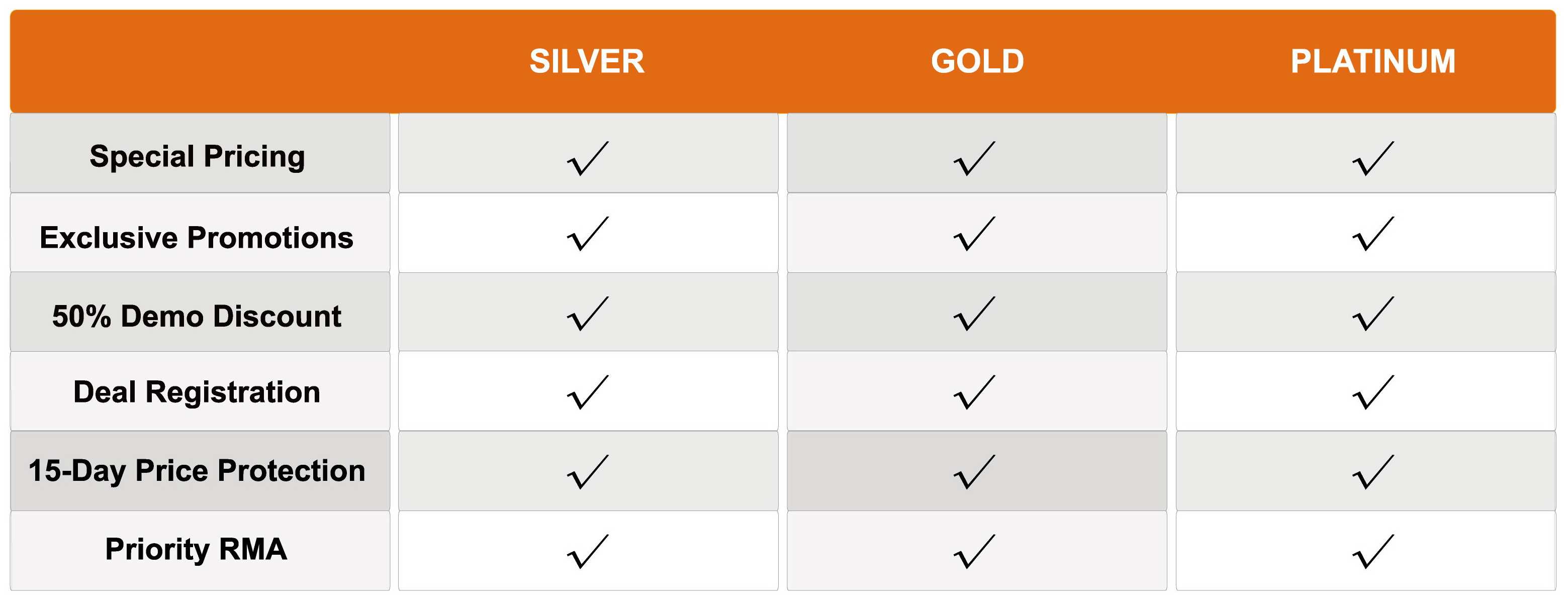This screenshot has width=1568, height=608.
Task: Select Gold checkmark for 50% Demo Discount
Action: [x=974, y=314]
